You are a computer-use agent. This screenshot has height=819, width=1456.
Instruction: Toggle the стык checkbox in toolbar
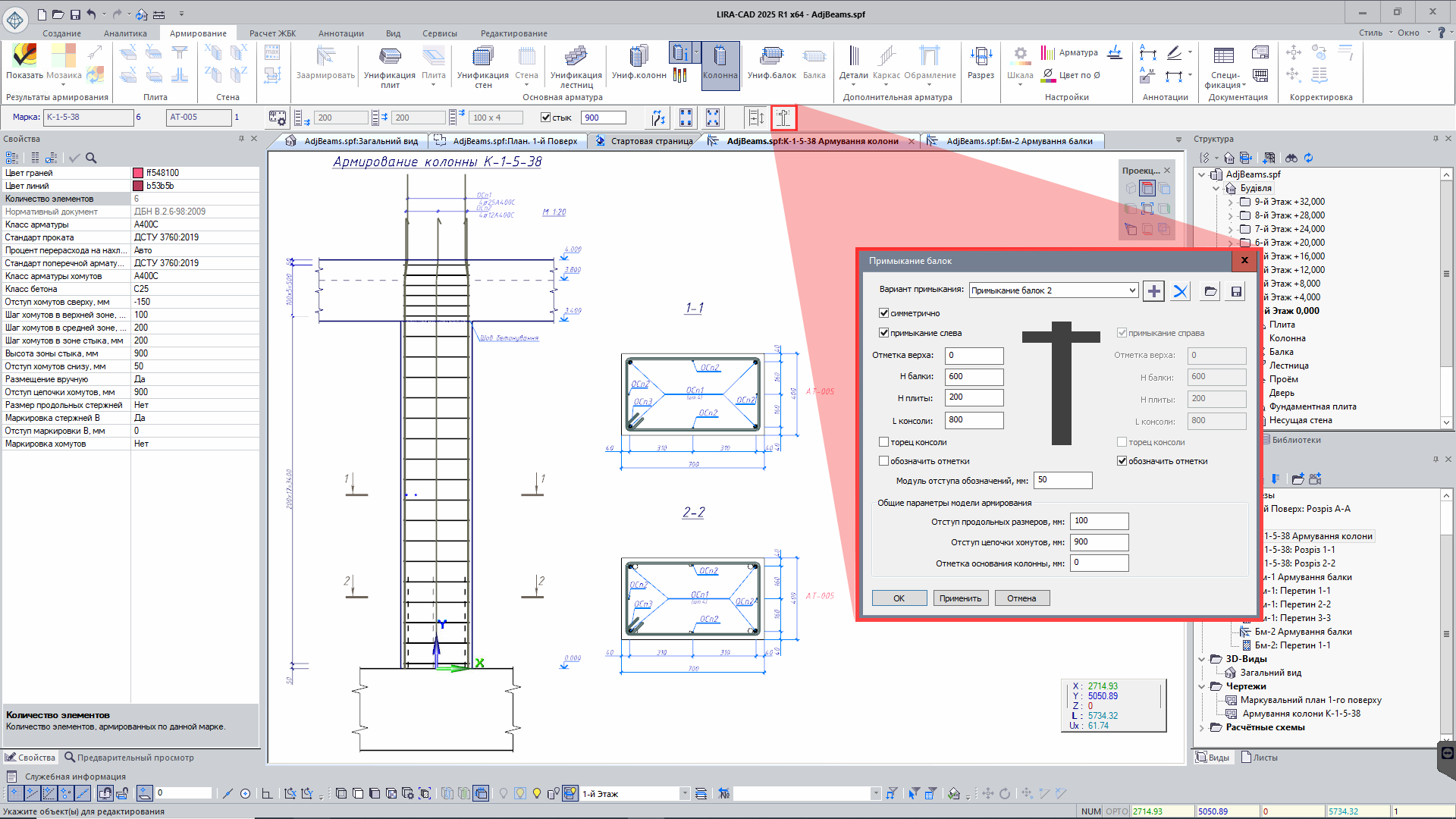coord(545,118)
